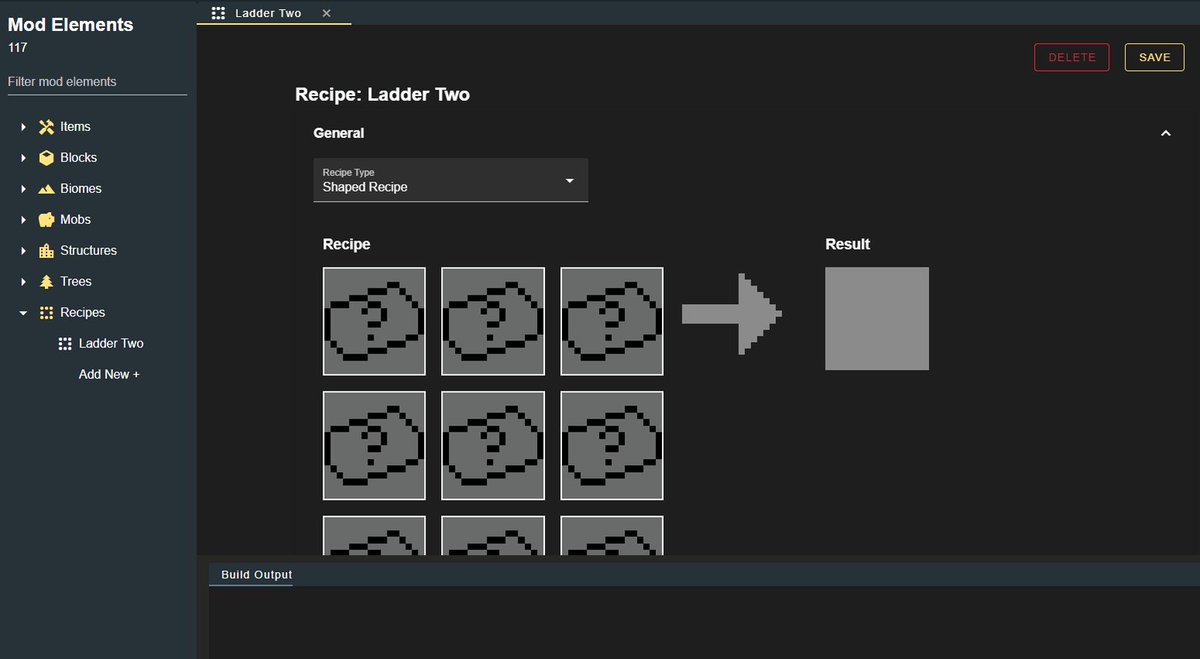Click the Filter mod elements field
The image size is (1200, 659).
pos(97,82)
